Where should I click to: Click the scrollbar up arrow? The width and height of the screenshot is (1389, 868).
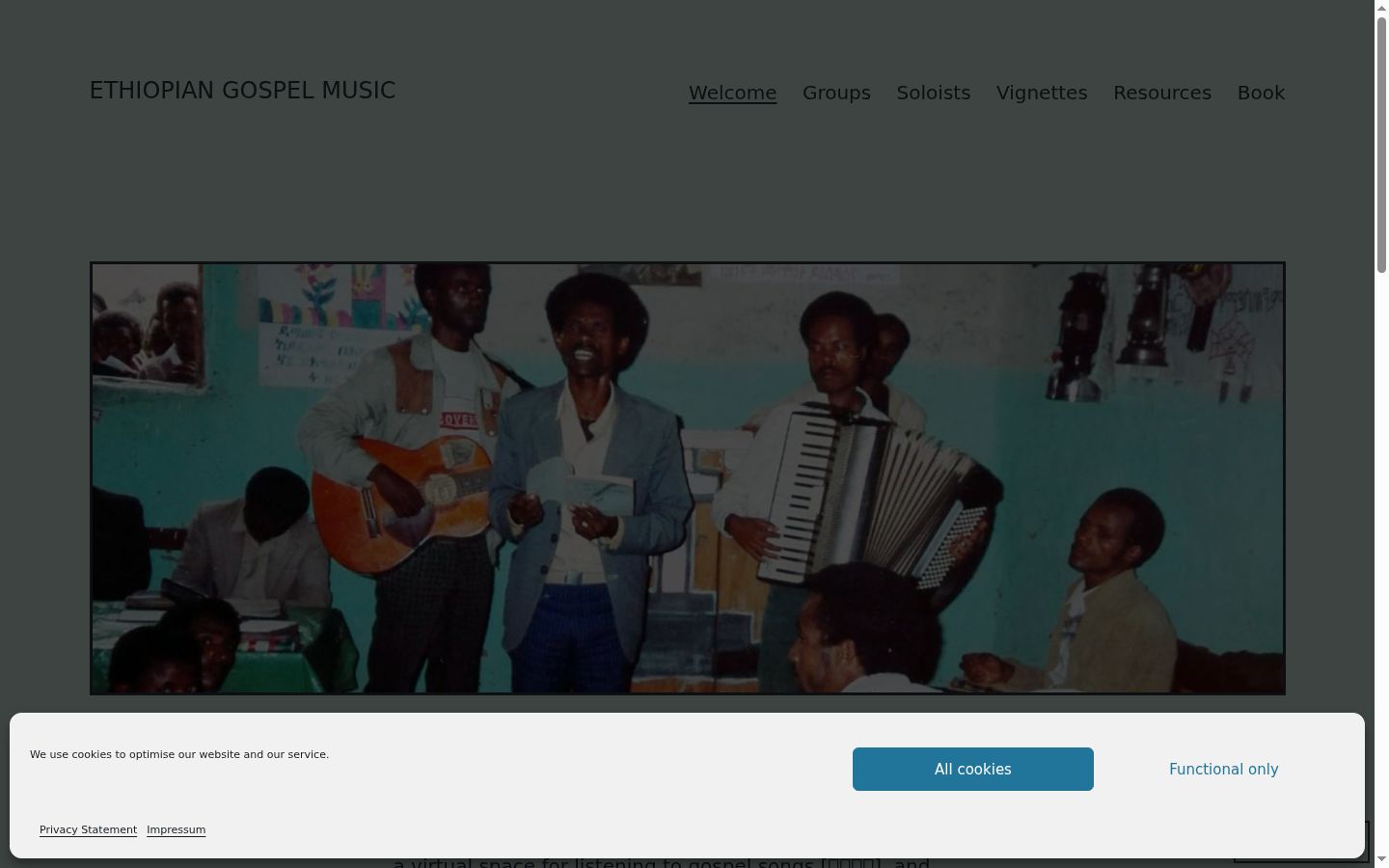[1381, 7]
